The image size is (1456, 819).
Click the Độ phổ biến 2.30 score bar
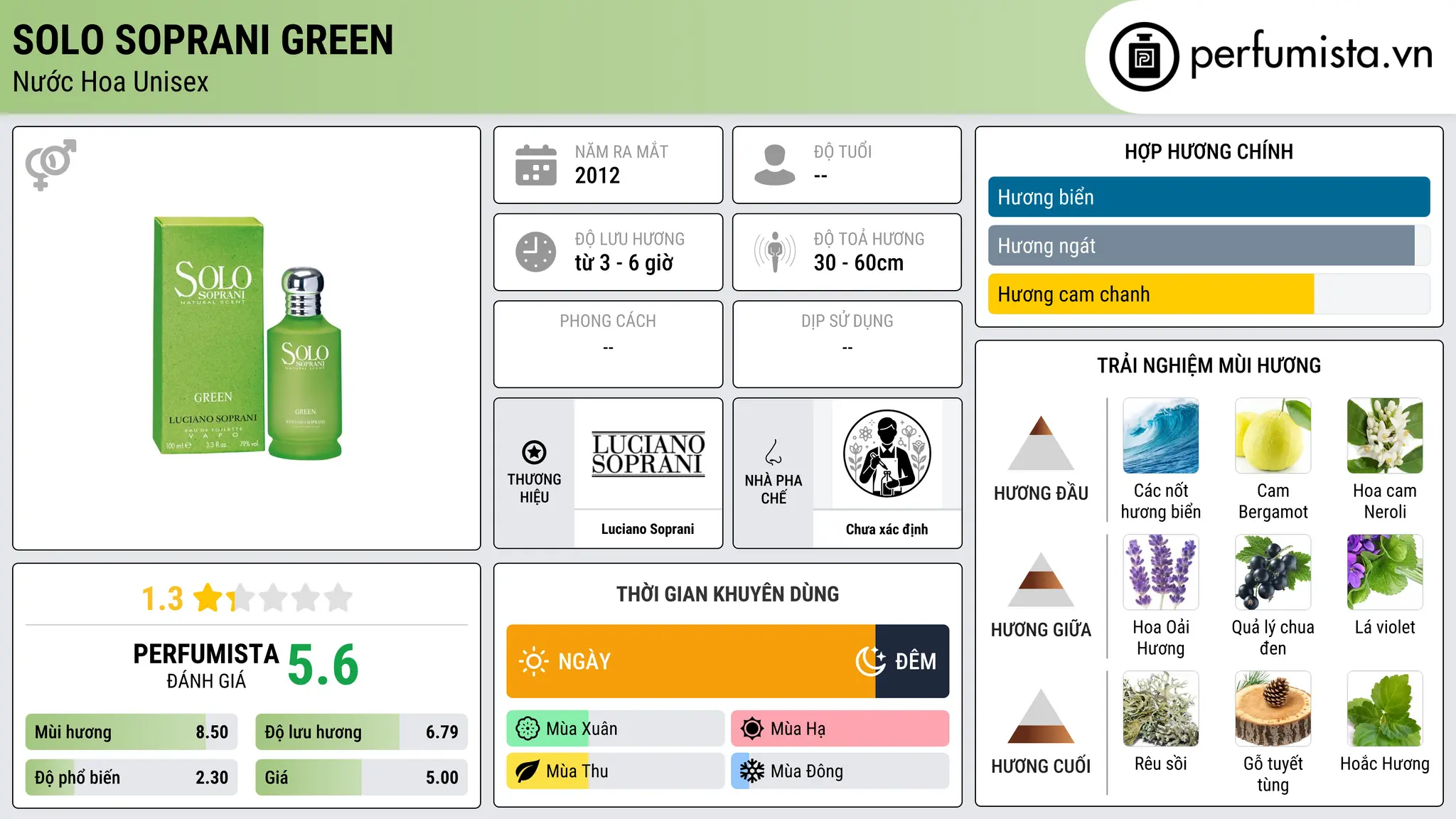[x=132, y=777]
